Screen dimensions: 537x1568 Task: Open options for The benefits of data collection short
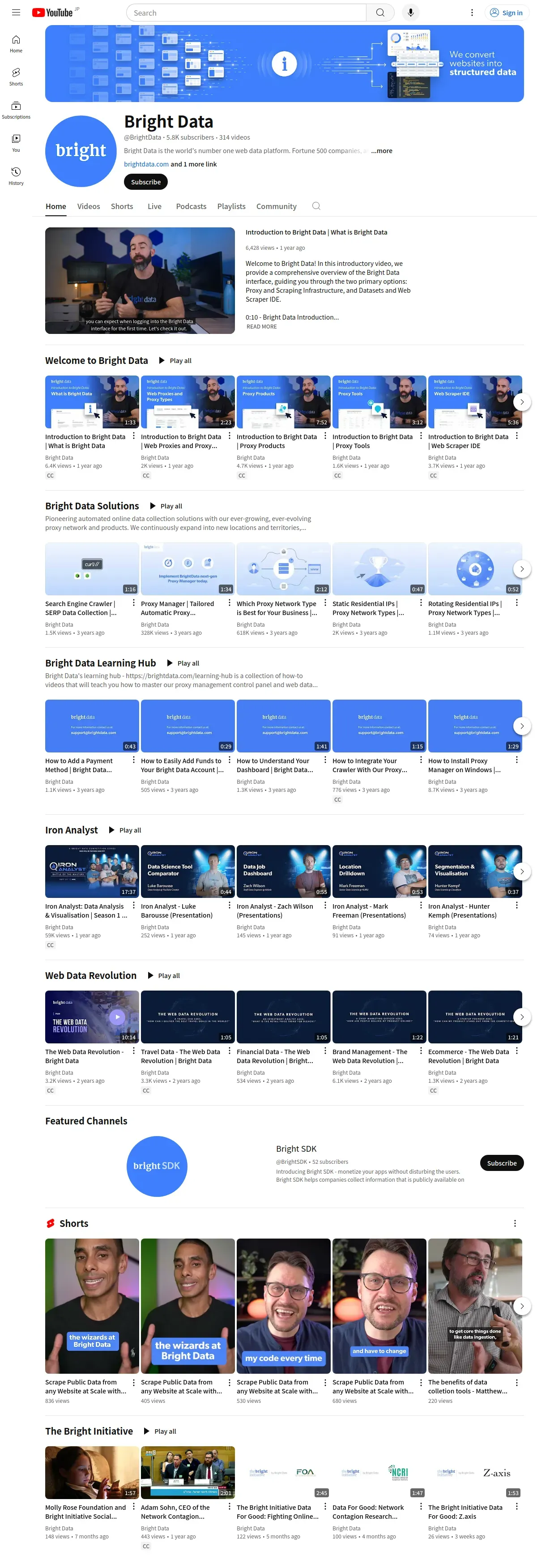click(517, 1383)
